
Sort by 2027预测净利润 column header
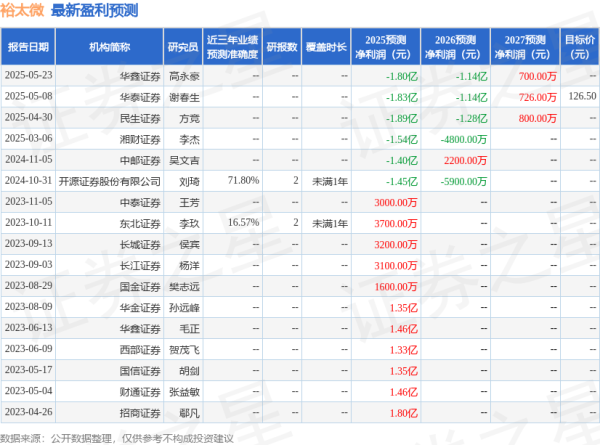coord(527,46)
